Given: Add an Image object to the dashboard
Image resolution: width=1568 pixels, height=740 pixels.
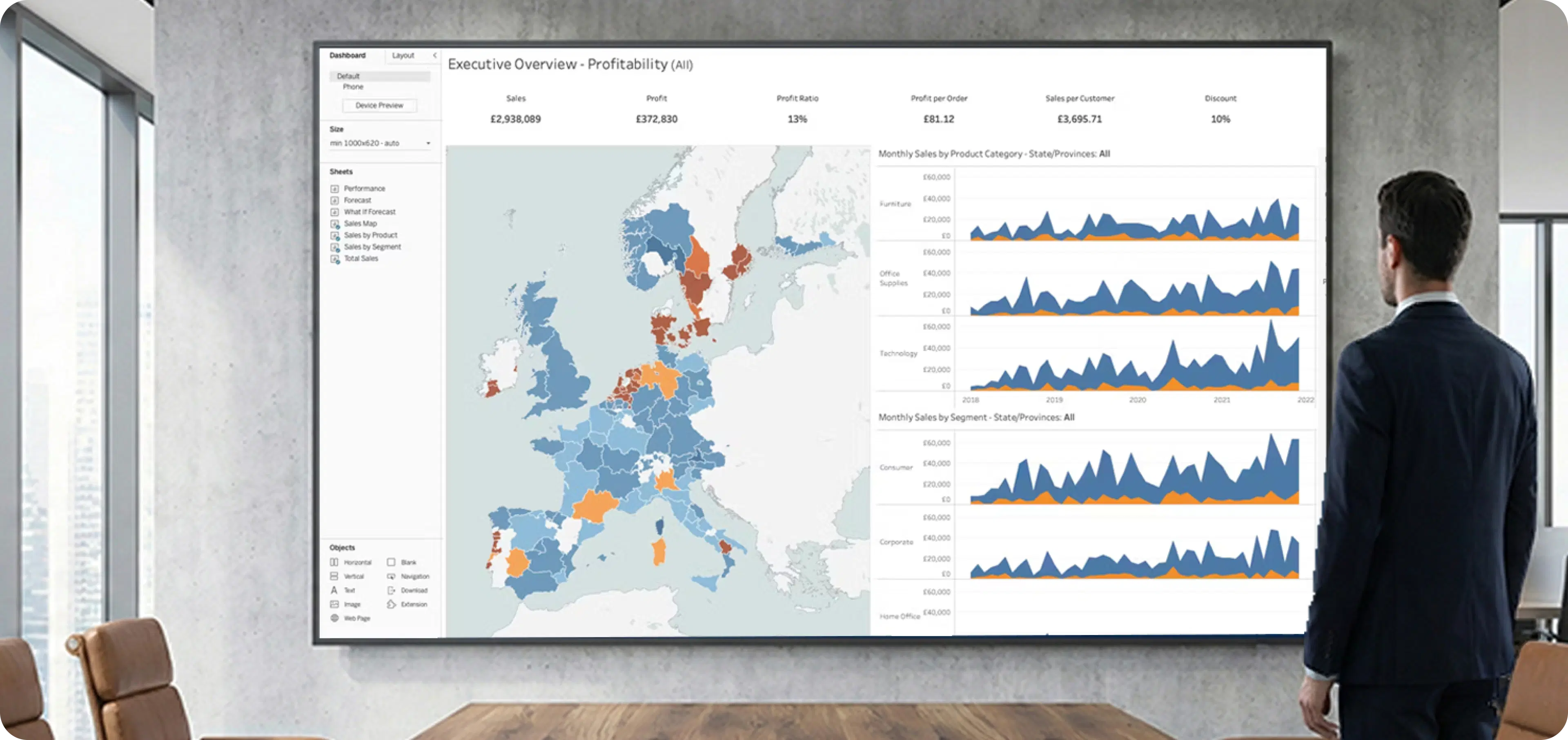Looking at the screenshot, I should click(x=353, y=604).
